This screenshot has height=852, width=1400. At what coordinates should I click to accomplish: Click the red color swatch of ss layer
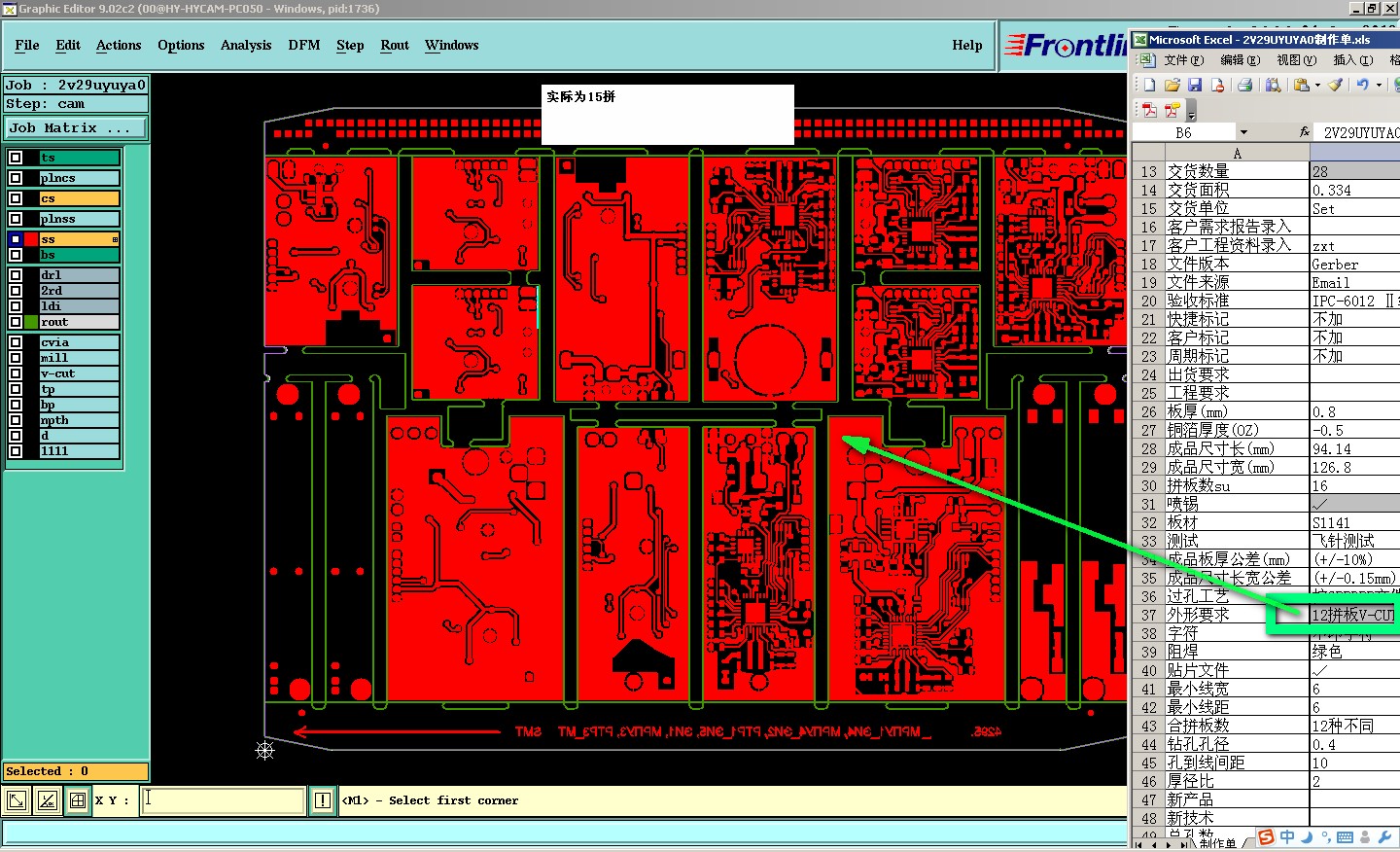tap(32, 239)
